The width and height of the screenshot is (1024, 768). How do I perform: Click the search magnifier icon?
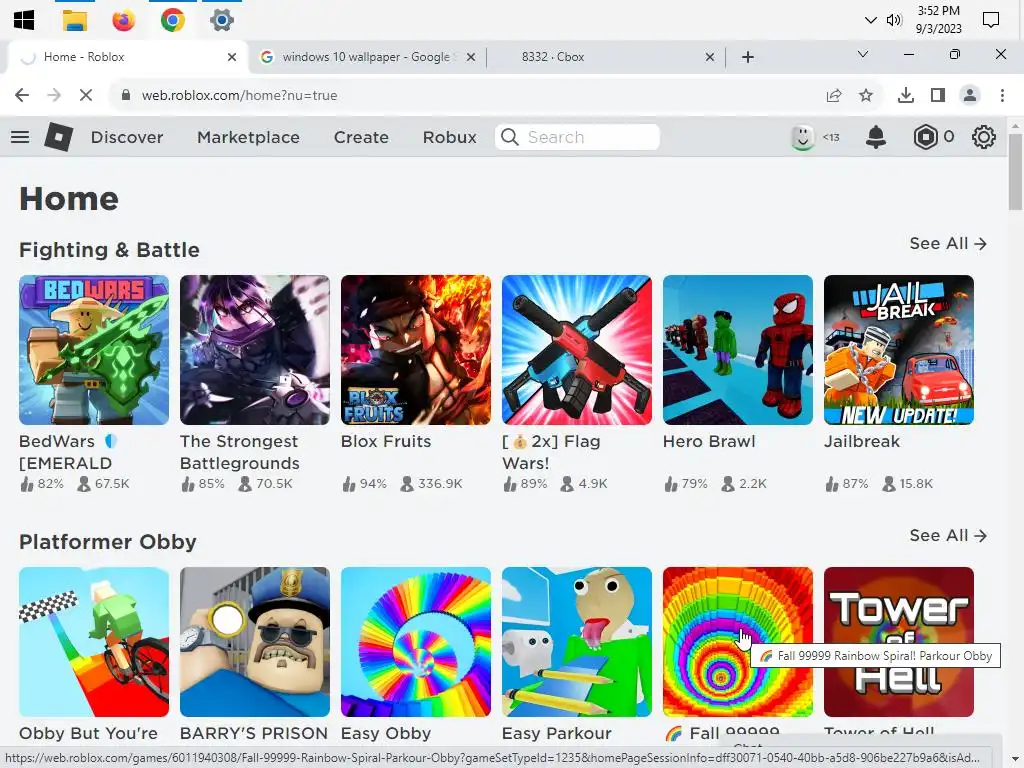click(509, 137)
